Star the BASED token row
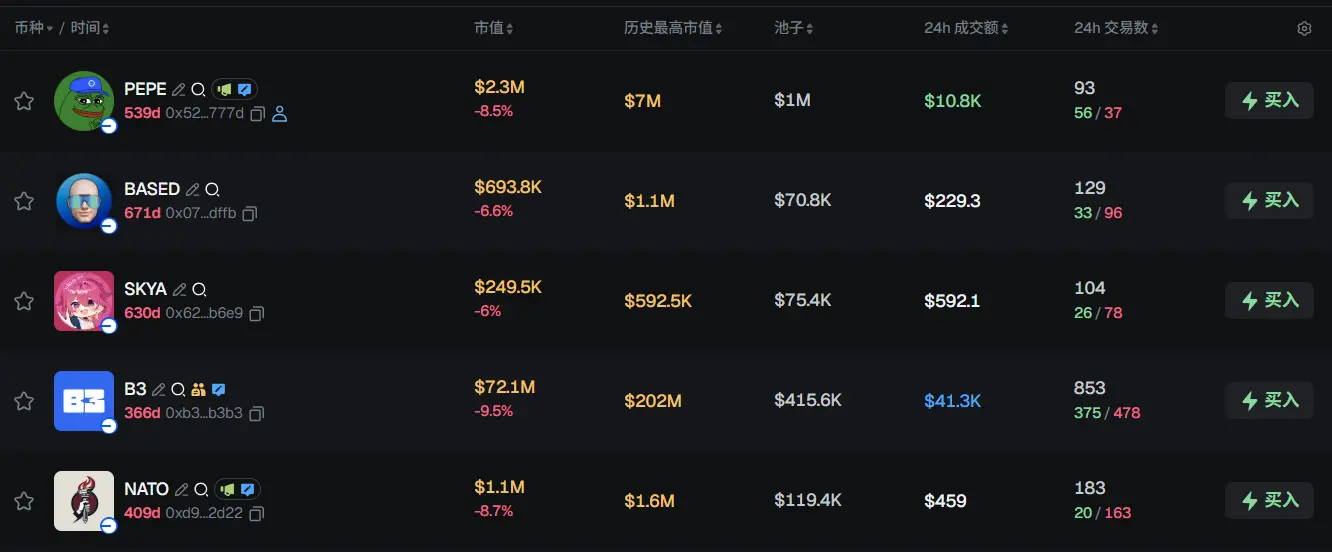Screen dimensions: 1332x552 [x=24, y=201]
